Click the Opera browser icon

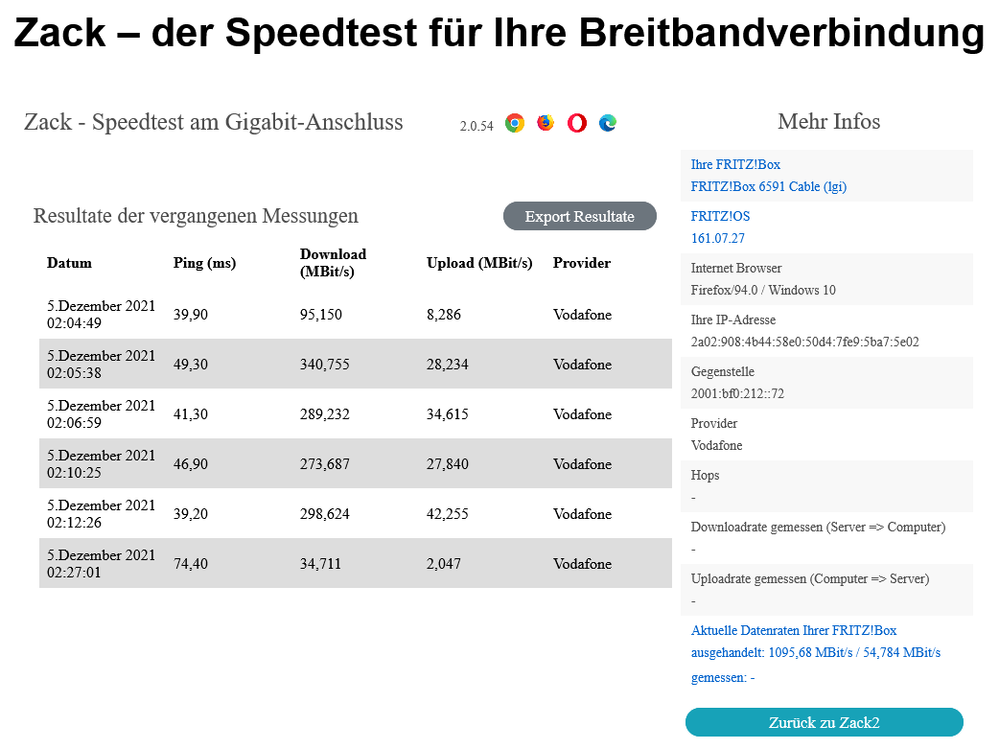pos(577,124)
